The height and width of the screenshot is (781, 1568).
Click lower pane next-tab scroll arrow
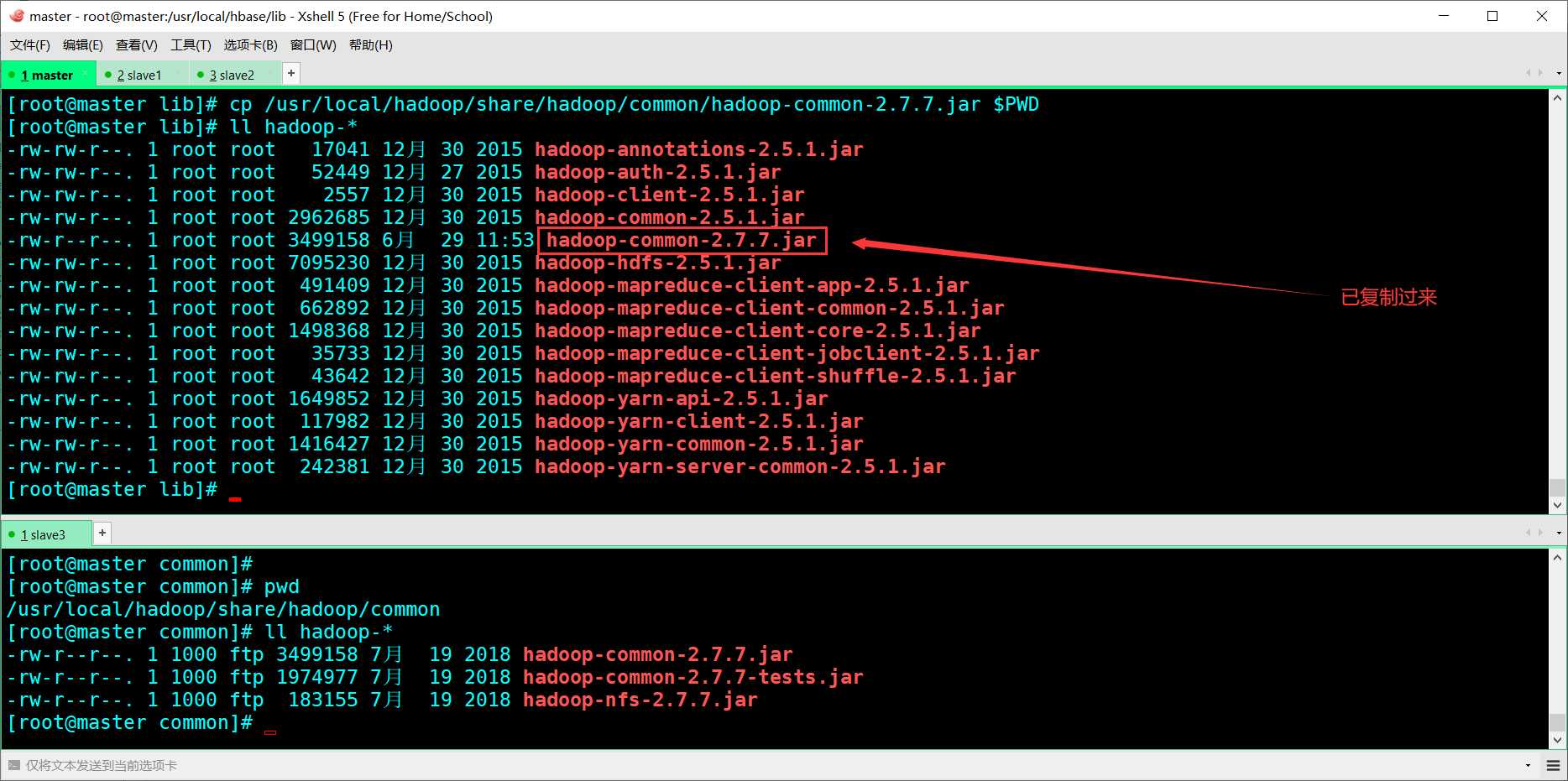click(x=1540, y=533)
